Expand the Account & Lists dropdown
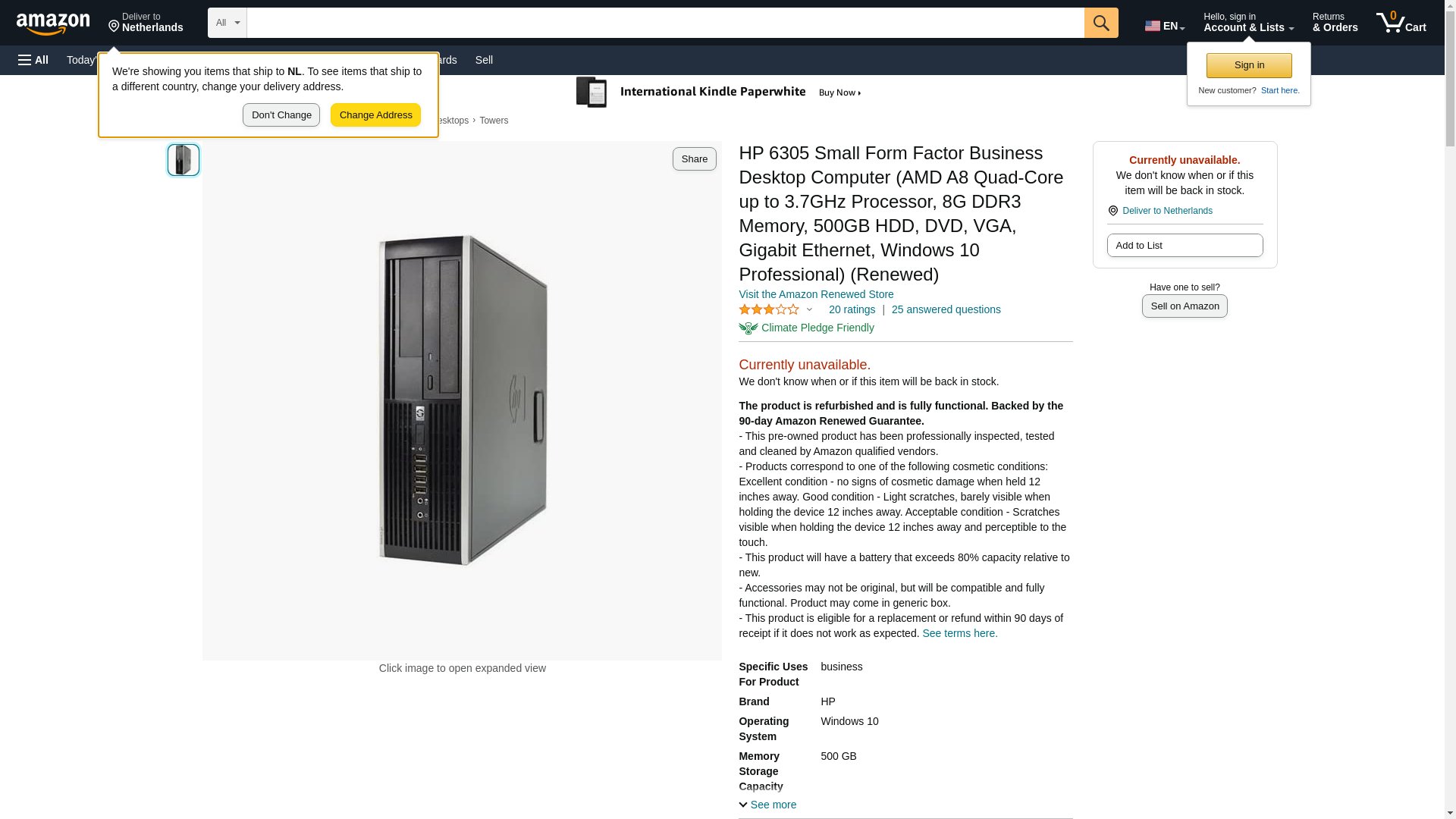The width and height of the screenshot is (1456, 819). click(x=1248, y=22)
